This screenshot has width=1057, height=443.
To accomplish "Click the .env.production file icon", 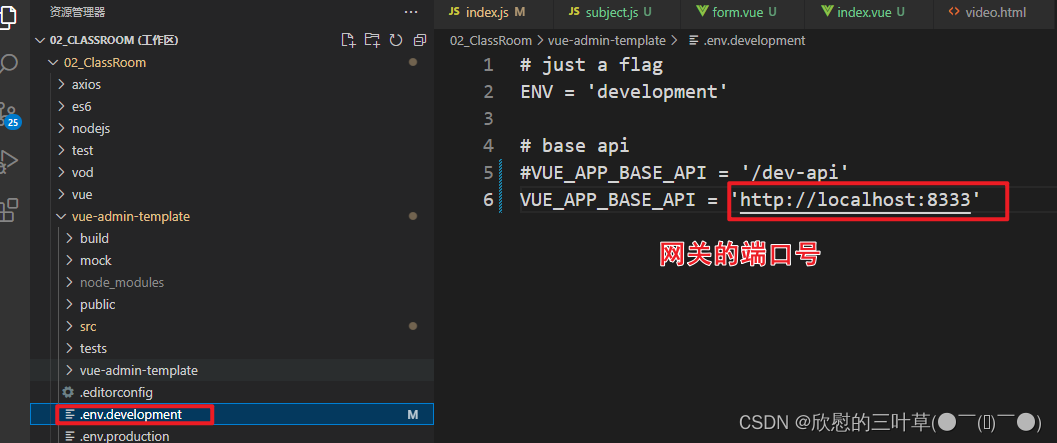I will (x=69, y=436).
